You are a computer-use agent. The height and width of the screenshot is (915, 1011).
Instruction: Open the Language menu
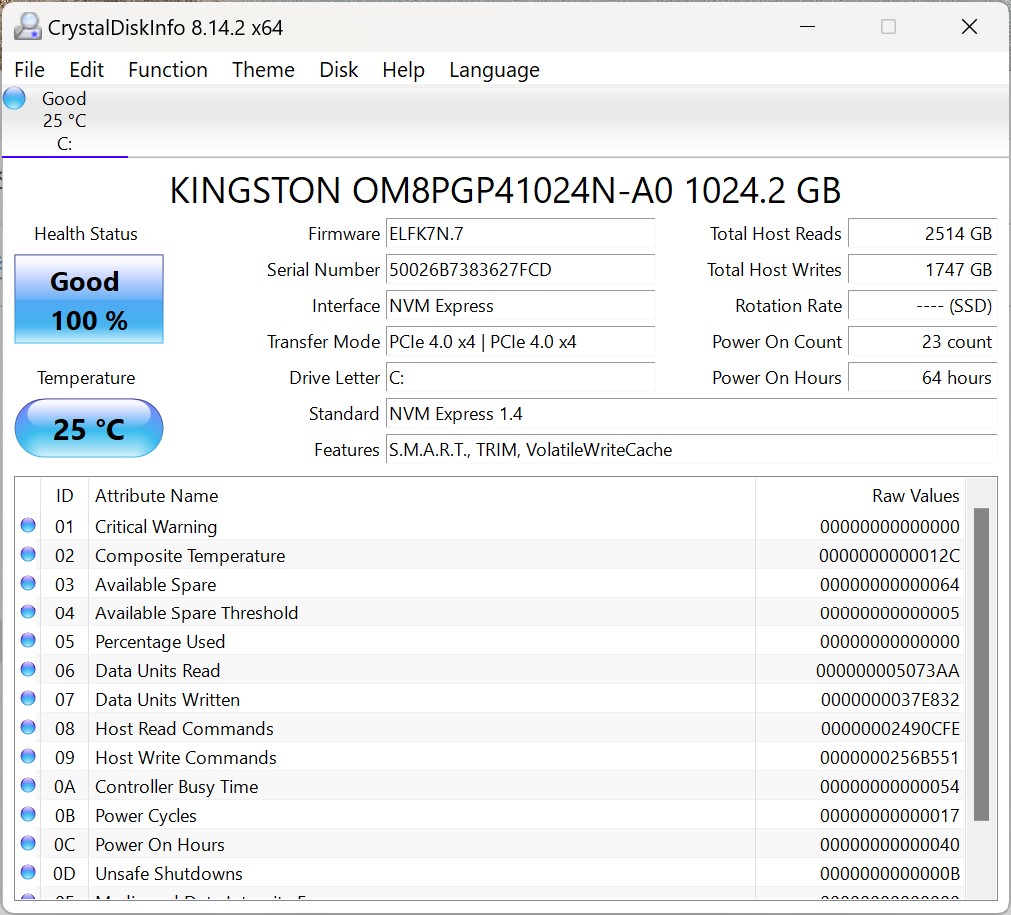coord(494,70)
